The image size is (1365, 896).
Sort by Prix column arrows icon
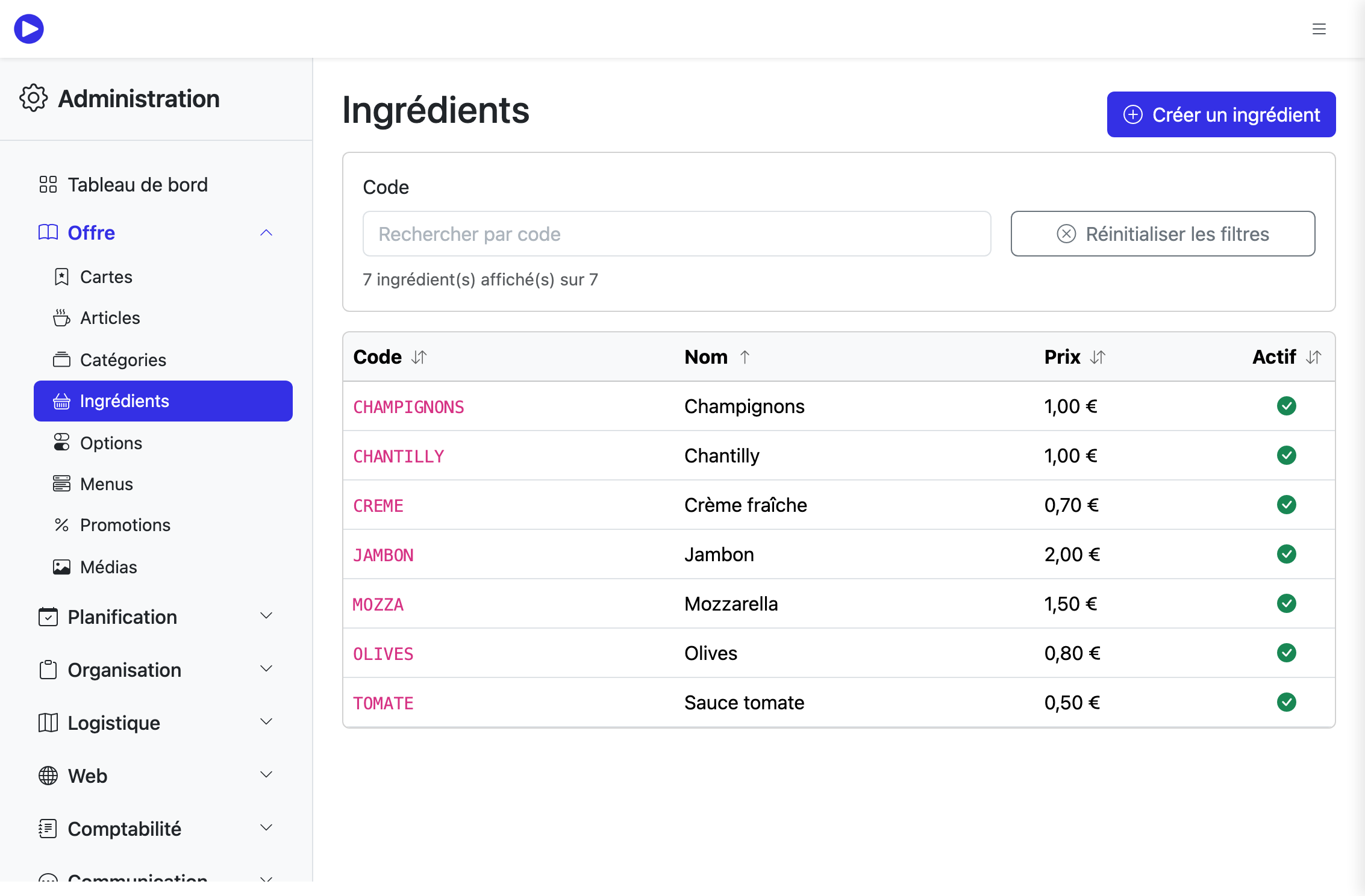coord(1098,357)
